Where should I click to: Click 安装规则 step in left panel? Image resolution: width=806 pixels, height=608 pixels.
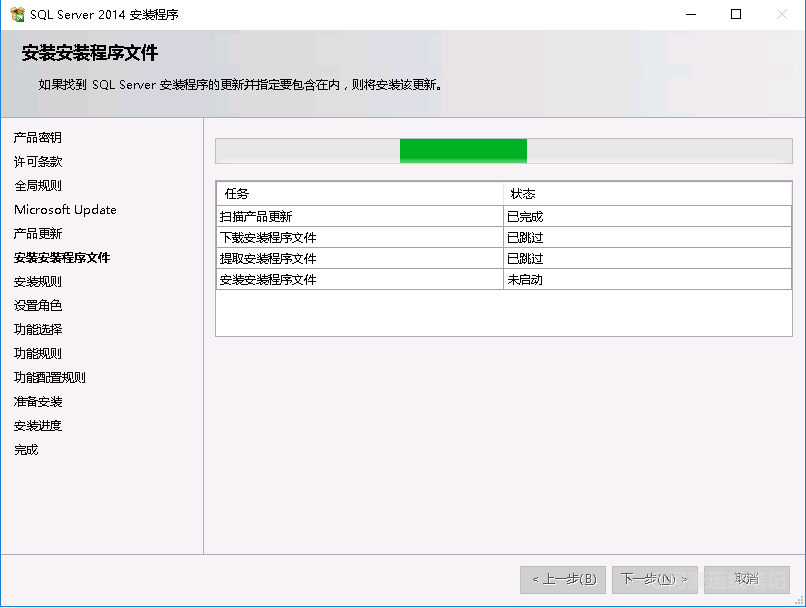38,282
